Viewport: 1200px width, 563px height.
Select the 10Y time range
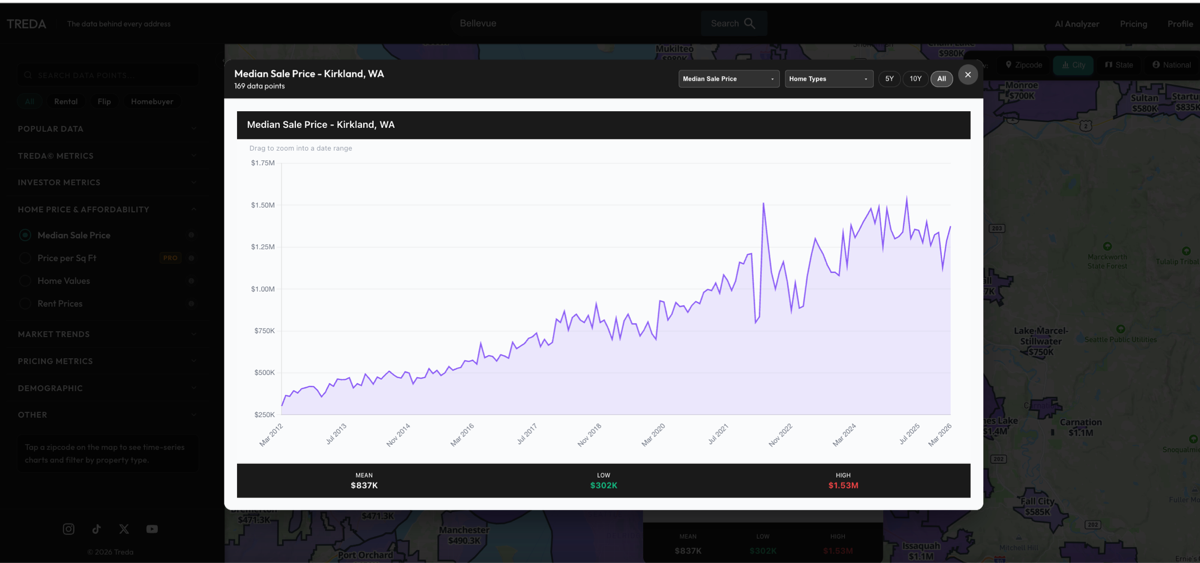915,78
